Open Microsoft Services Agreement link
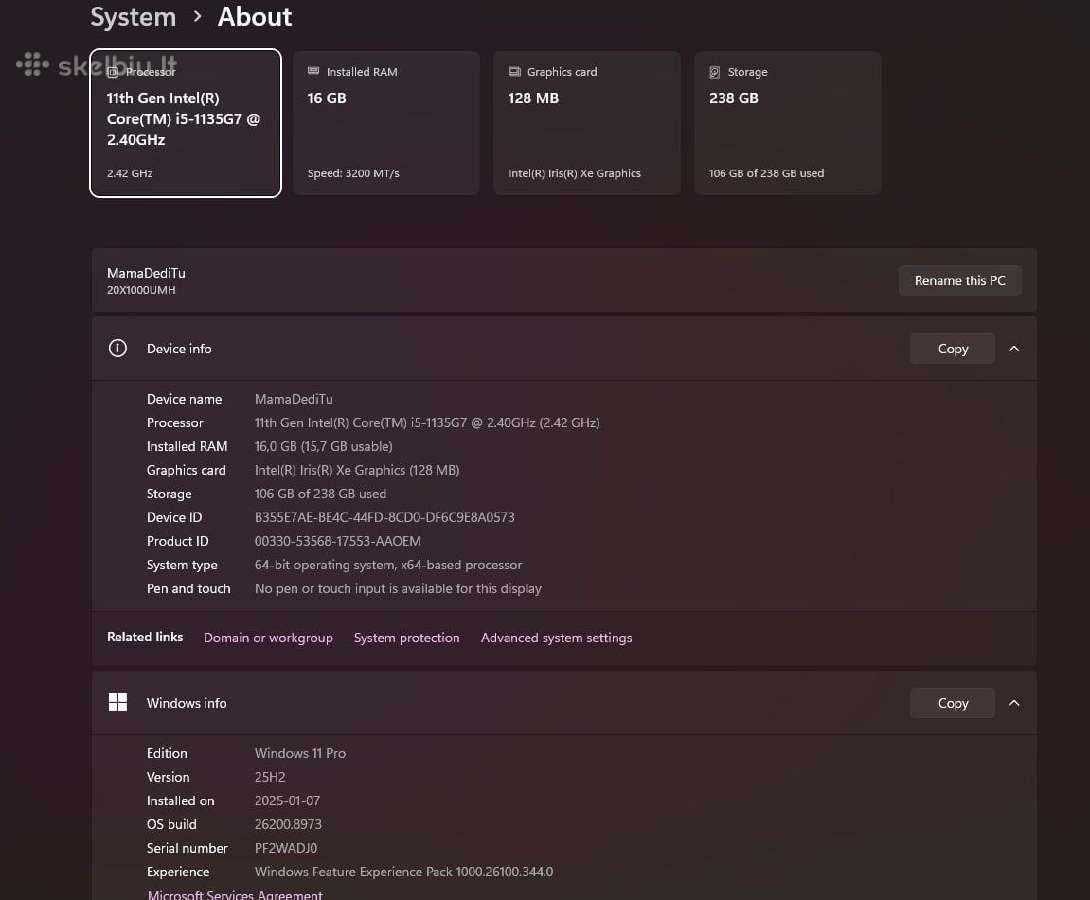 [x=235, y=894]
